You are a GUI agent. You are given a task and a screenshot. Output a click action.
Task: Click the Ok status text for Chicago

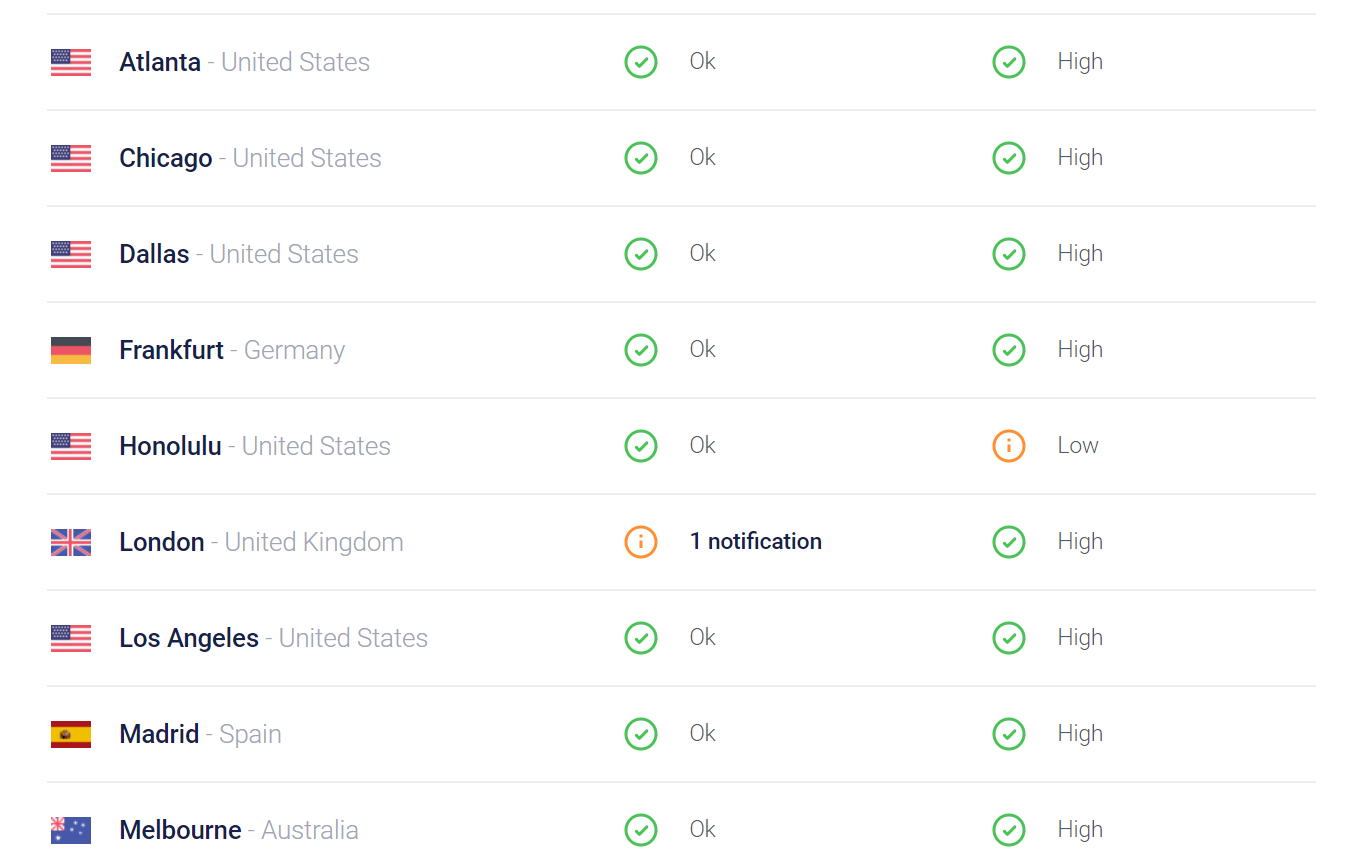tap(703, 157)
